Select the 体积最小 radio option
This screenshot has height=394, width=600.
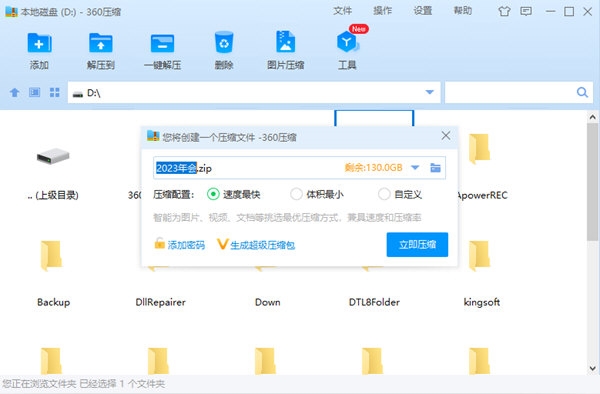point(296,194)
